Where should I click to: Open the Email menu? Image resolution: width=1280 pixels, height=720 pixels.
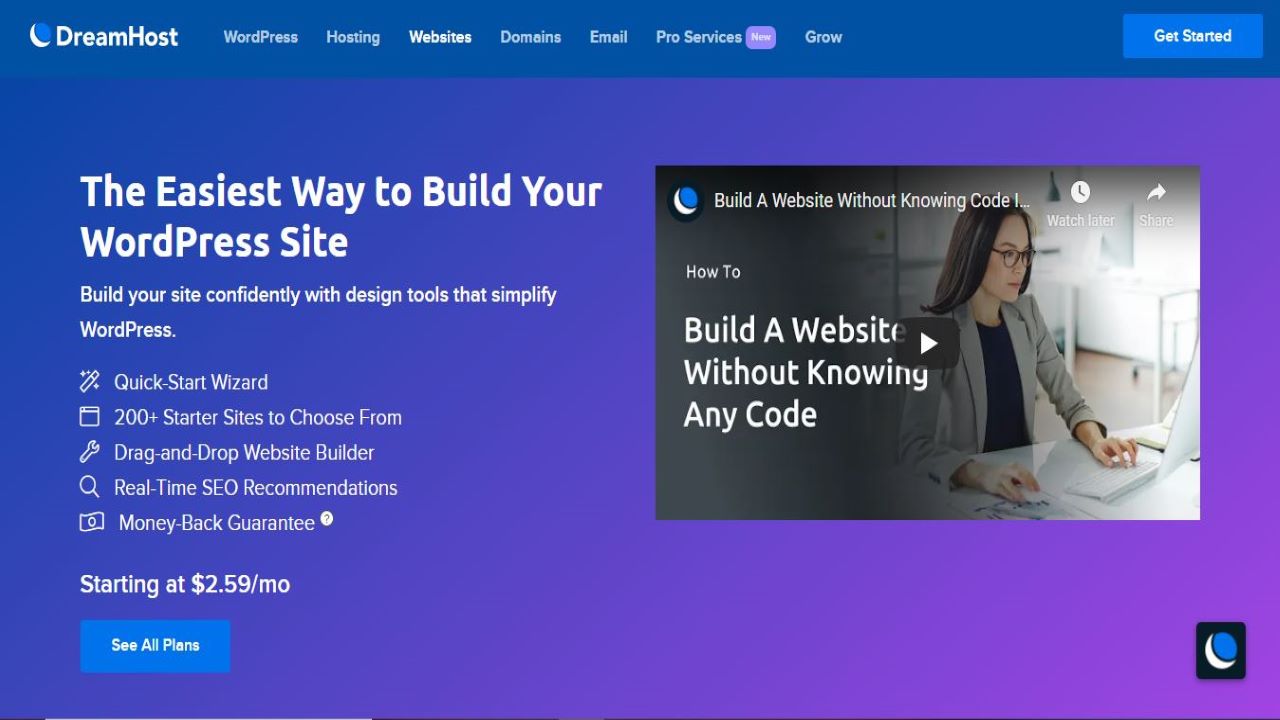click(x=609, y=37)
